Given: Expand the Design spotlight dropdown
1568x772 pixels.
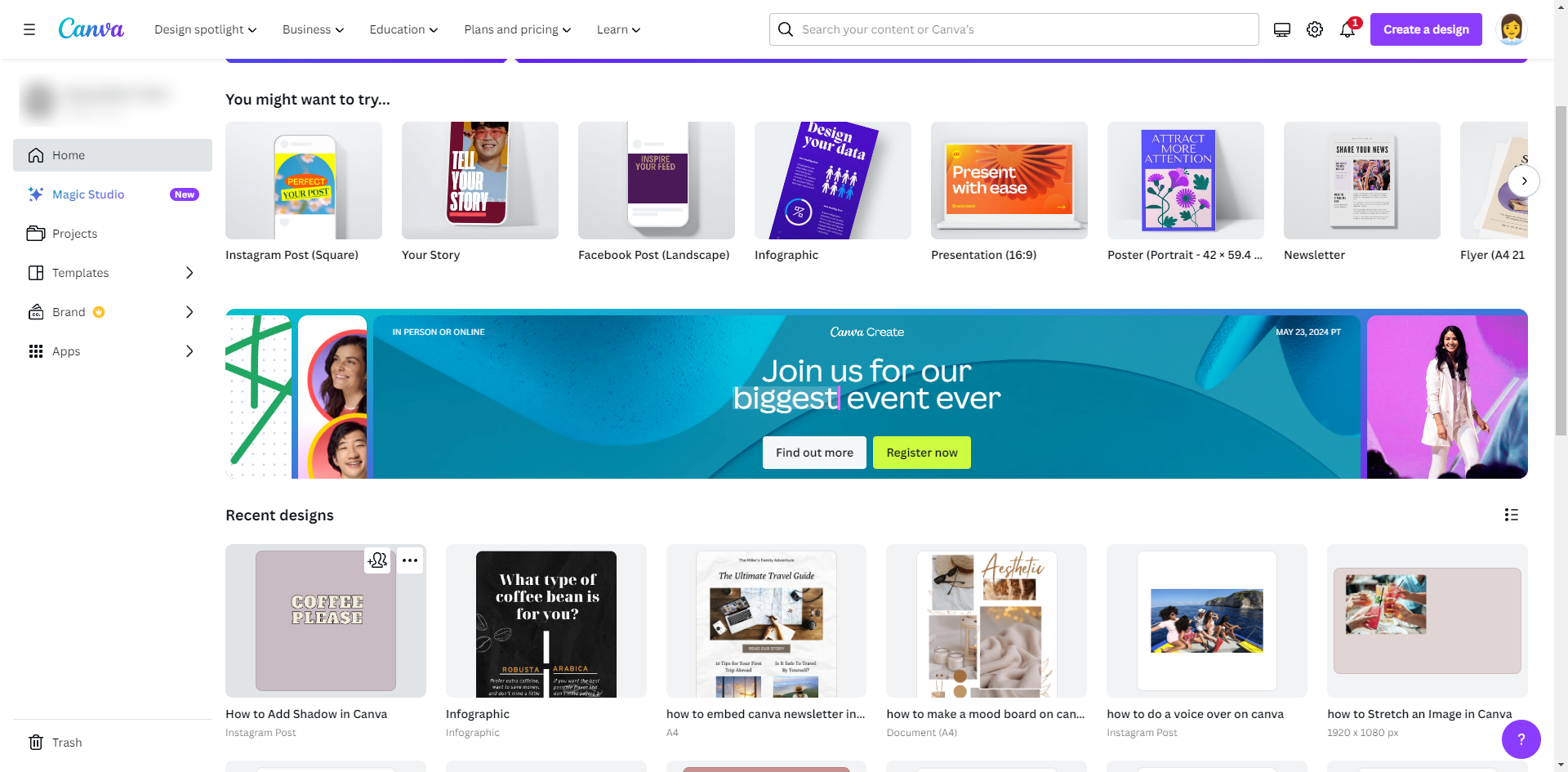Looking at the screenshot, I should [x=206, y=29].
